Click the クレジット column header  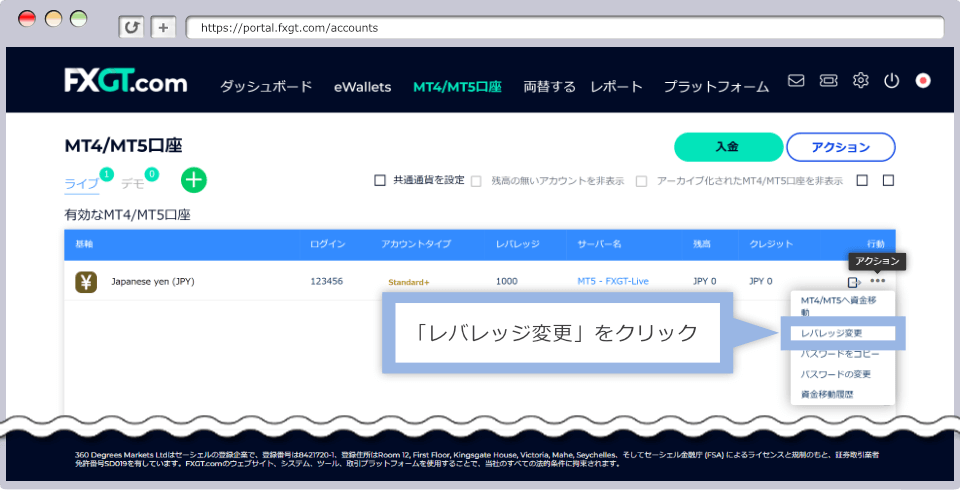pos(771,244)
